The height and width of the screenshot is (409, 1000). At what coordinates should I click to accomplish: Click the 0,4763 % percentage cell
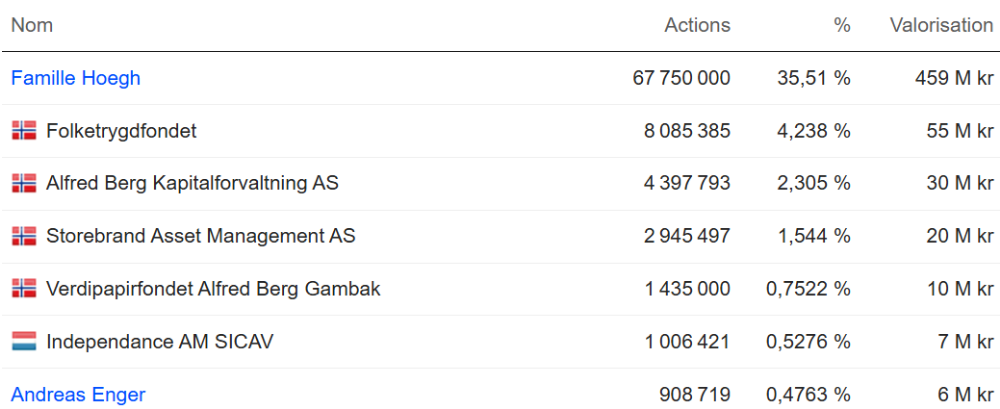click(x=808, y=394)
